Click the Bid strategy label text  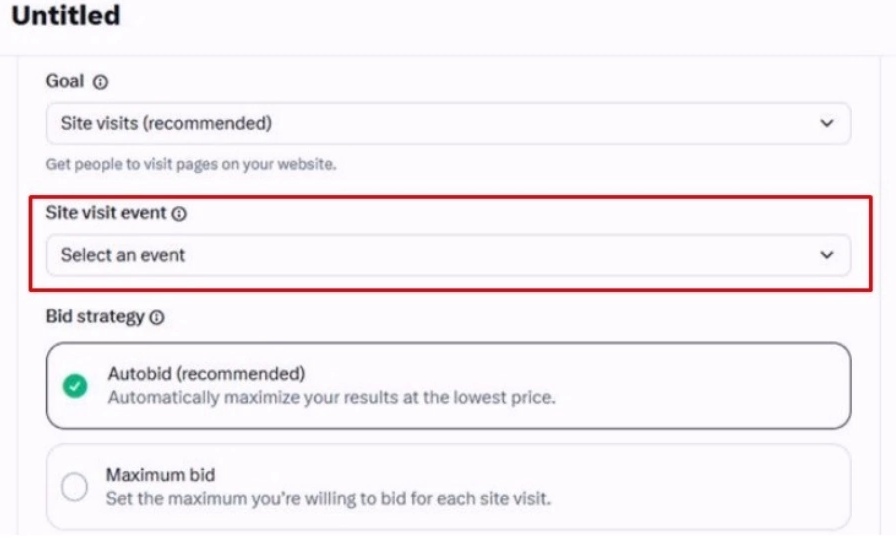(95, 316)
